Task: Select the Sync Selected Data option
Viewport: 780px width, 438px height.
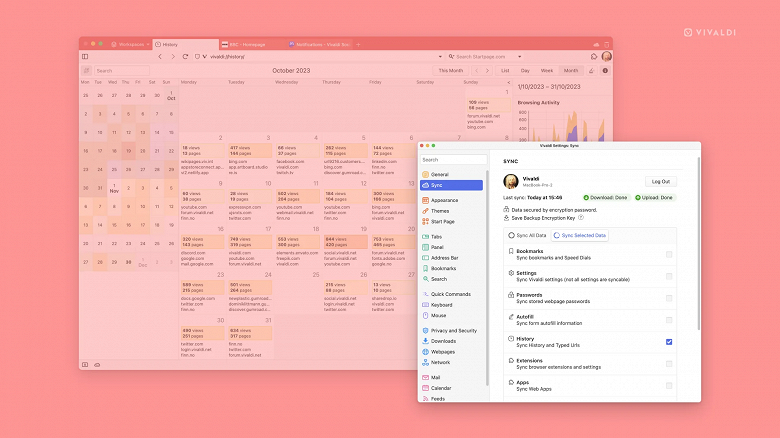Action: [x=580, y=235]
